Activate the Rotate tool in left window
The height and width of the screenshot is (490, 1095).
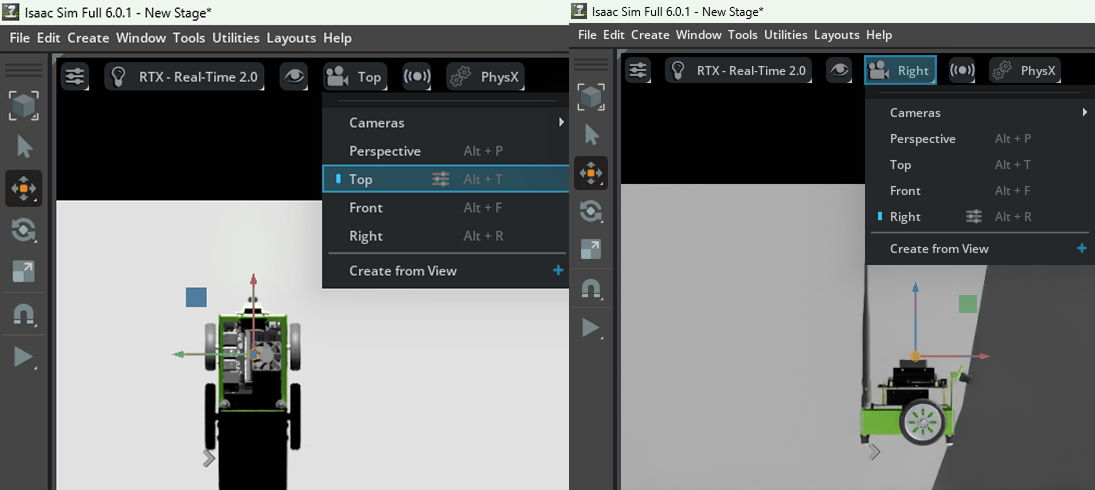pyautogui.click(x=24, y=230)
